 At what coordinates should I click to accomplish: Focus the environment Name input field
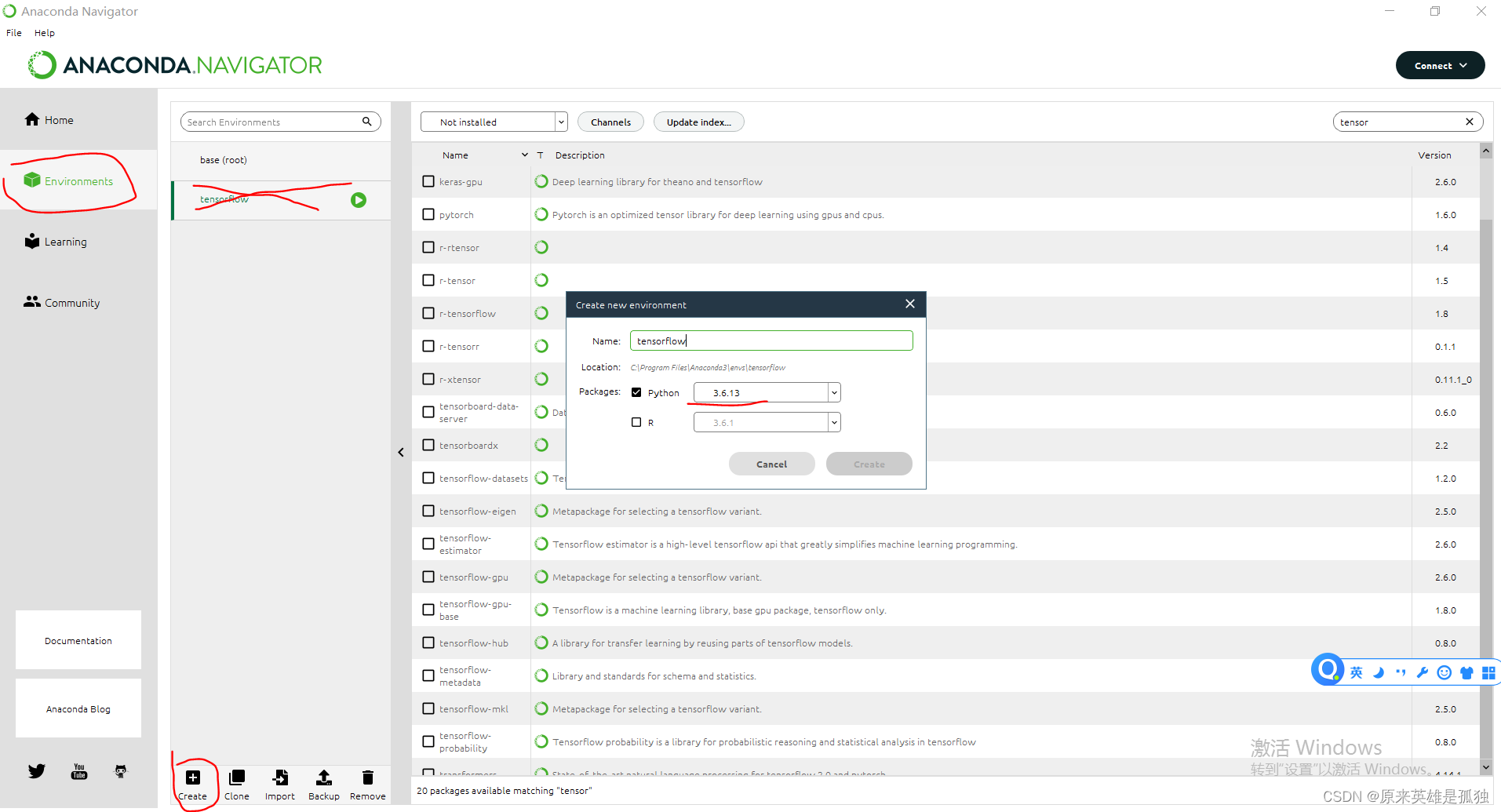pos(771,340)
